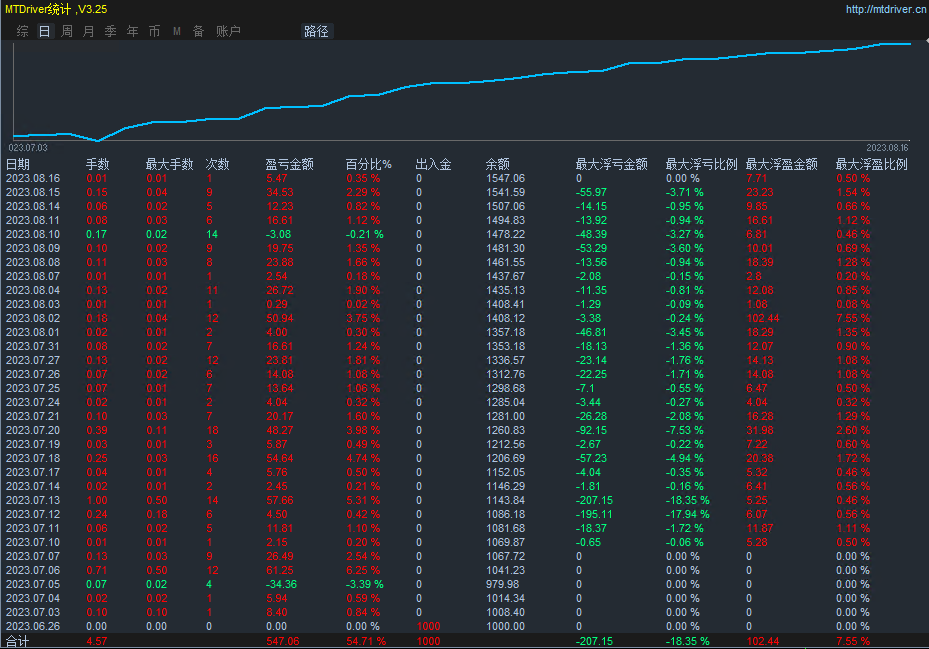Screen dimensions: 929x649
Task: Open the mtdriver.cn website link
Action: coord(884,9)
